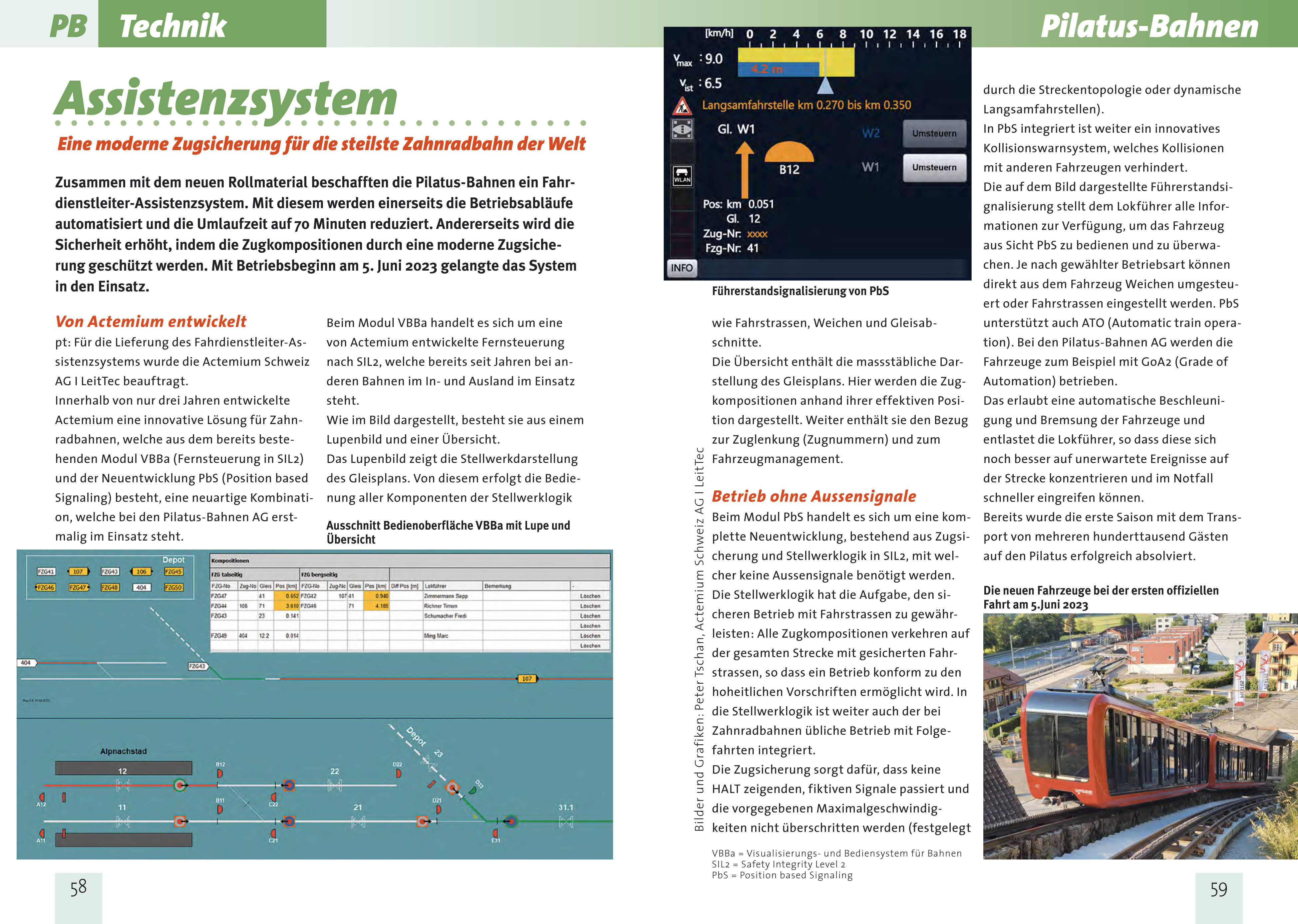Click the track overview icon above WLAN
The image size is (1298, 924).
(682, 129)
